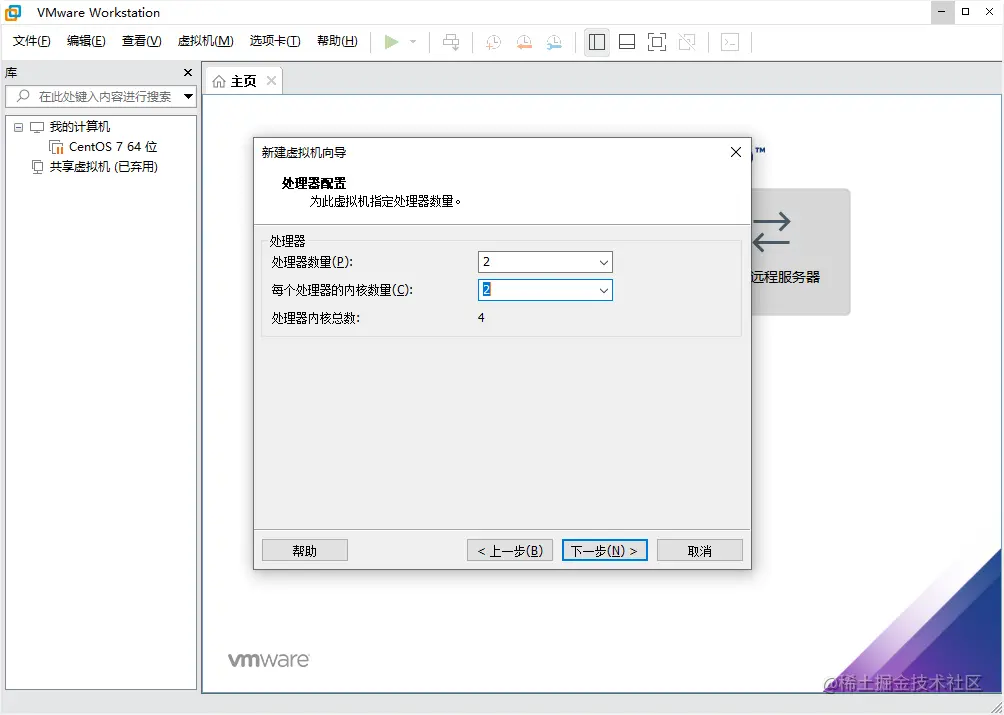This screenshot has width=1004, height=715.
Task: Click the 处理器配置 heading text
Action: 314,184
